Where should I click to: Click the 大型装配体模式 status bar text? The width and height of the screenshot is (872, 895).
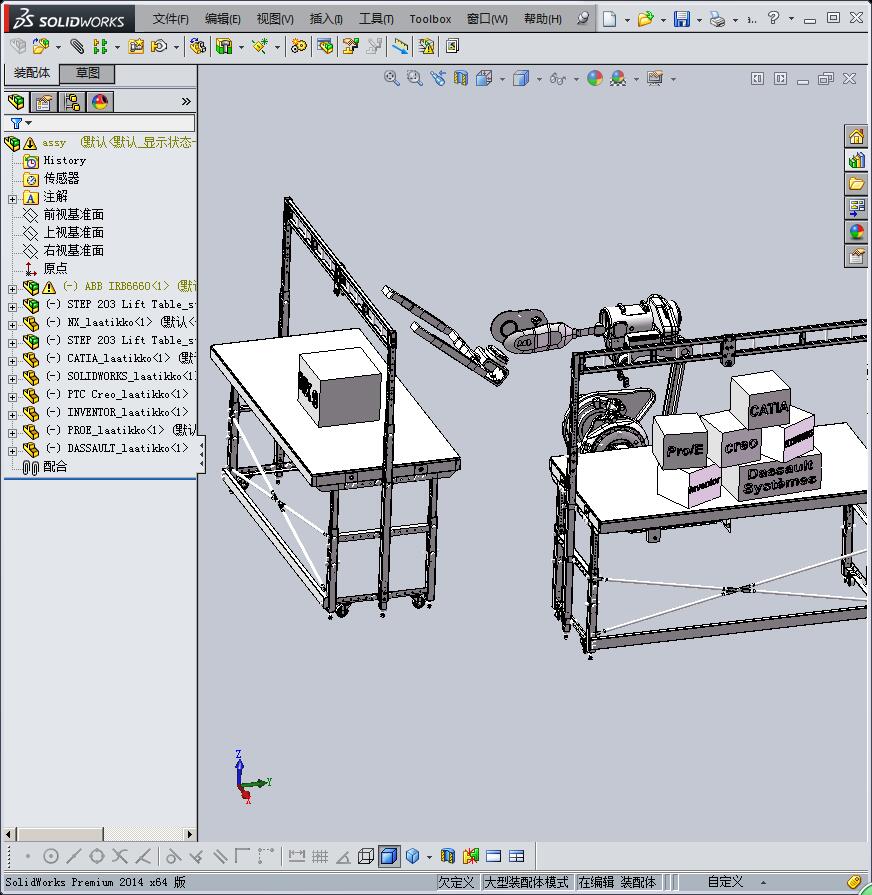526,882
